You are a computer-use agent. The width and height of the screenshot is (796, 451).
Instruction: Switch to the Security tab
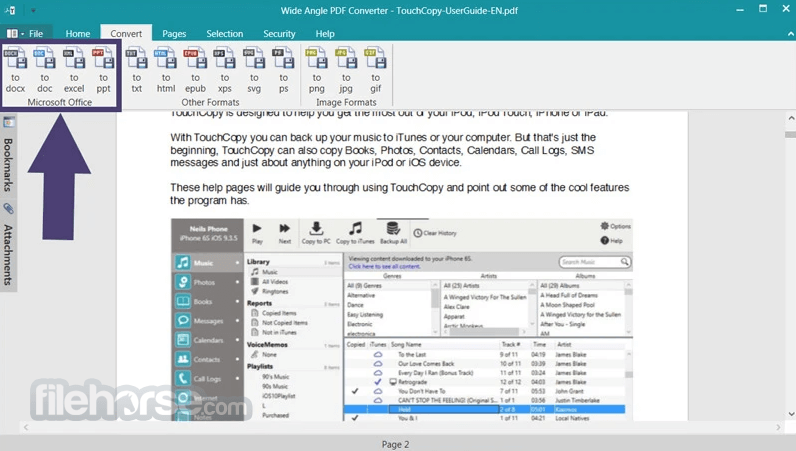pyautogui.click(x=279, y=34)
